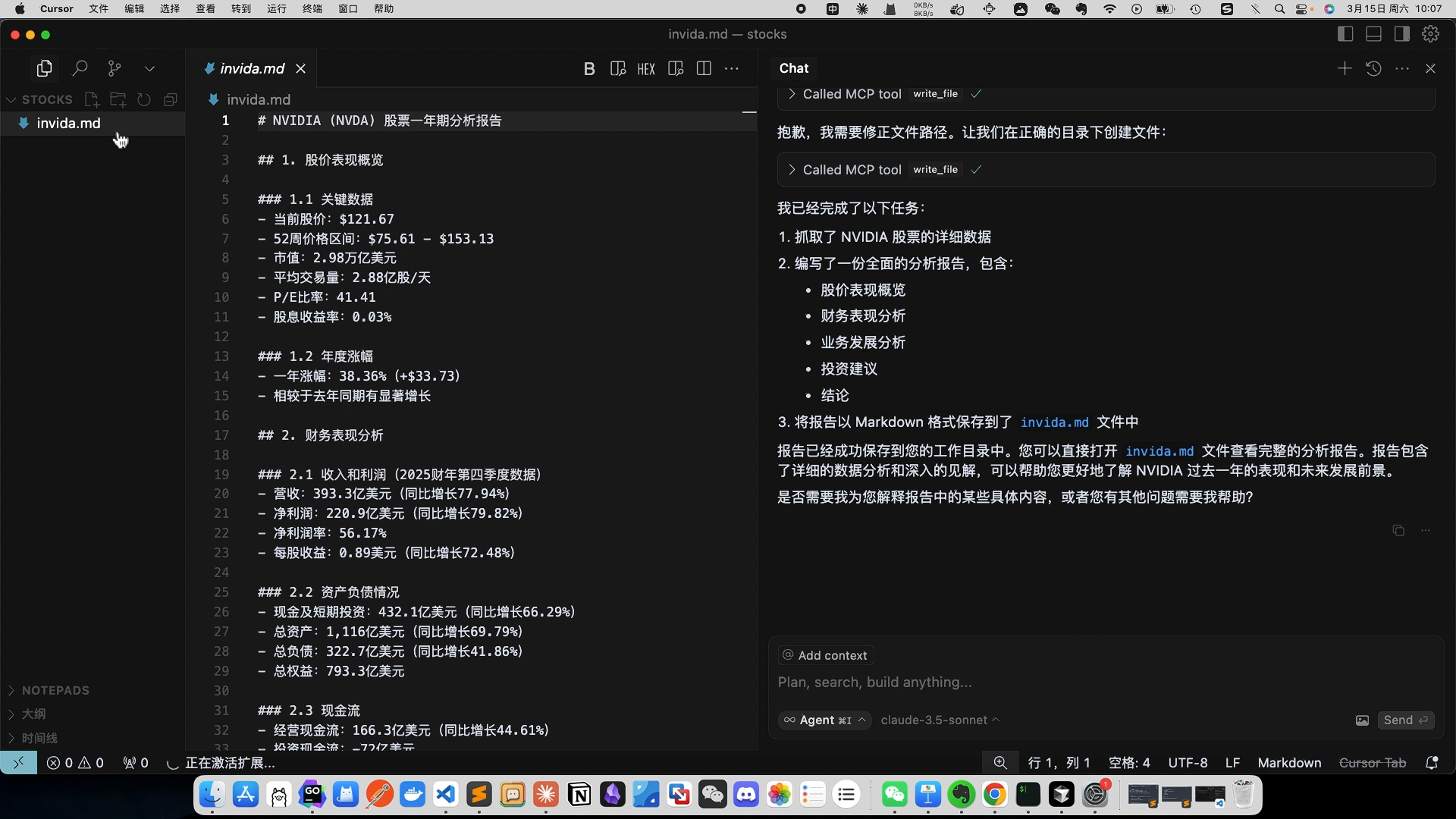Open invida.md link in the summary paragraph
The image size is (1456, 819).
1159,451
